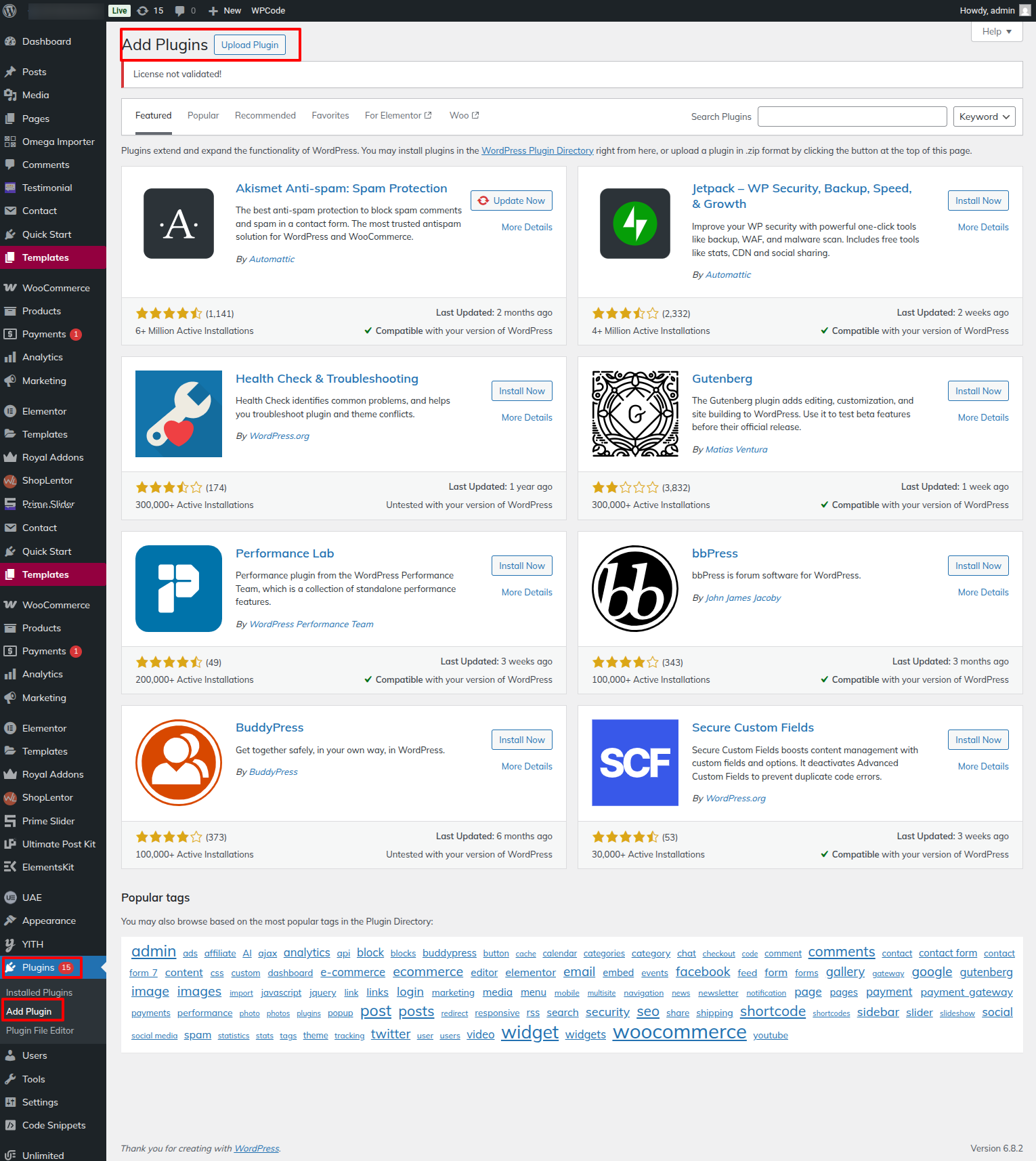Switch to the Popular plugins tab
Viewport: 1036px width, 1161px height.
tap(203, 116)
